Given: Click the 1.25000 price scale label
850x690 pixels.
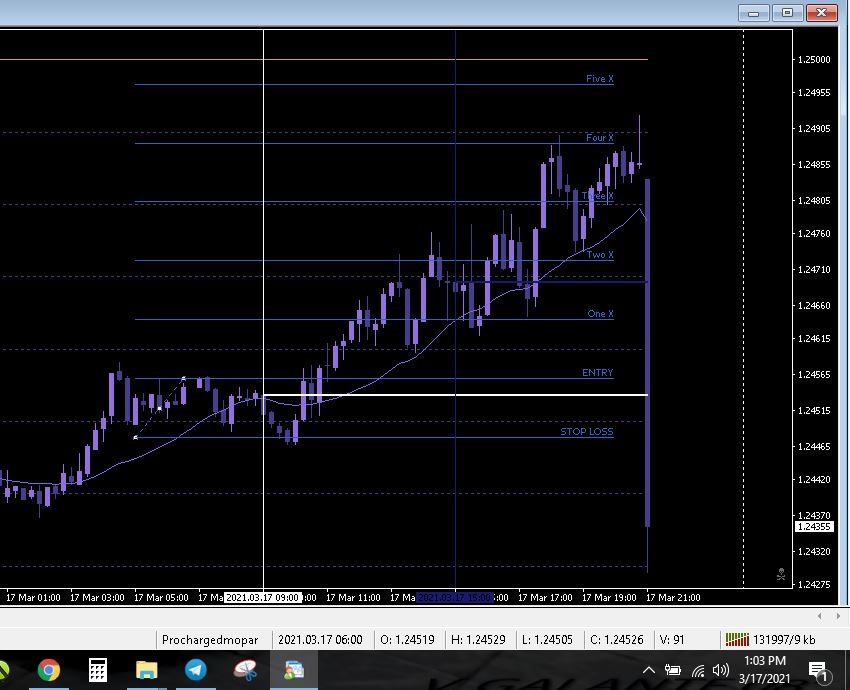Looking at the screenshot, I should pyautogui.click(x=814, y=60).
